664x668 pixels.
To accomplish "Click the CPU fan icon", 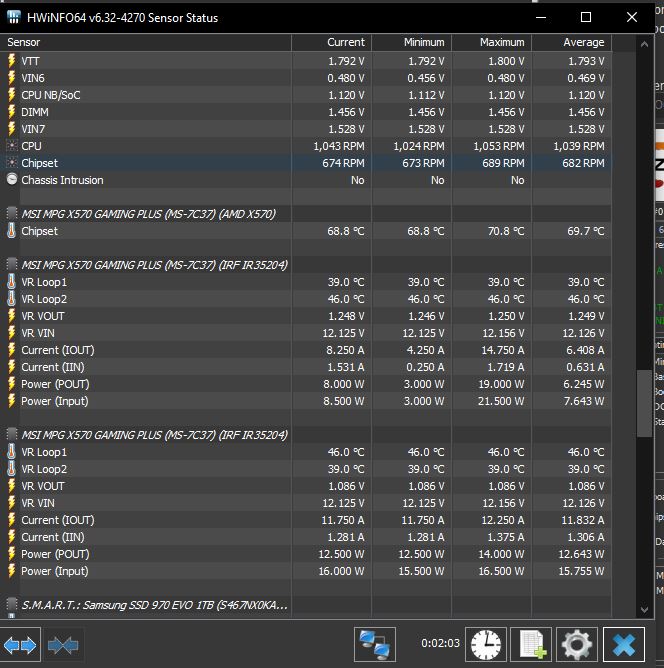I will (x=12, y=146).
